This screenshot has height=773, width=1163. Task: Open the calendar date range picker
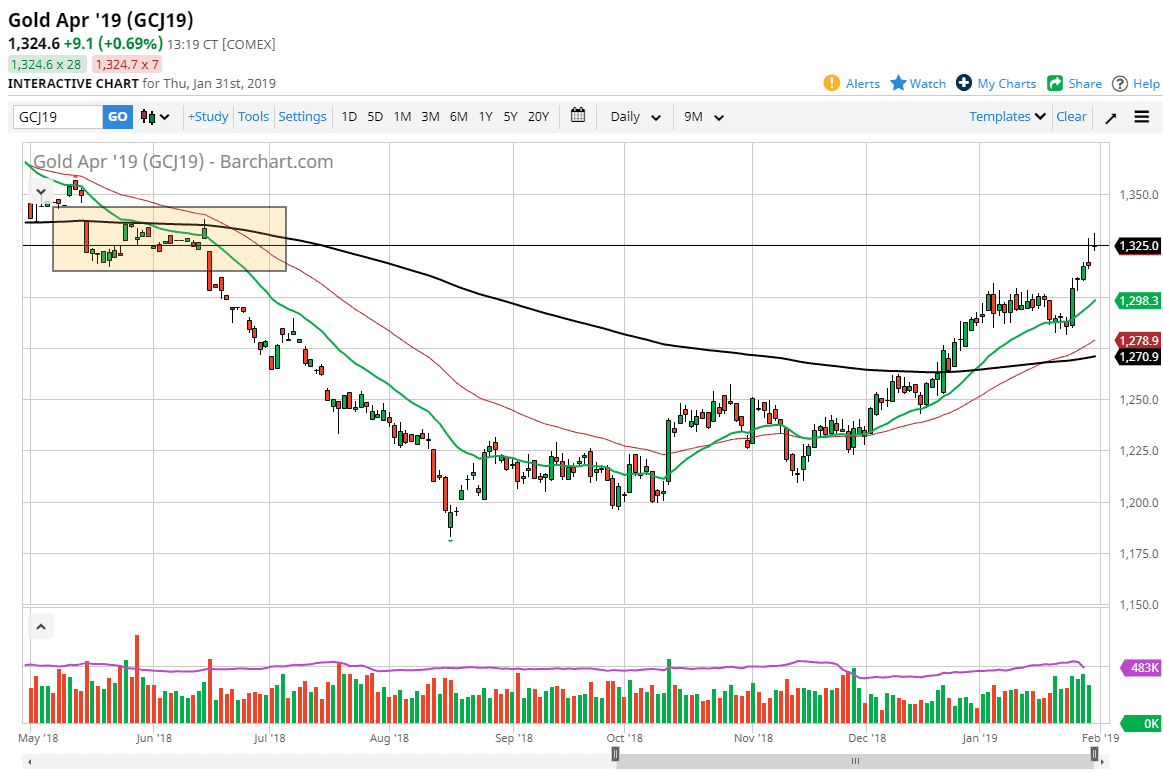coord(578,116)
